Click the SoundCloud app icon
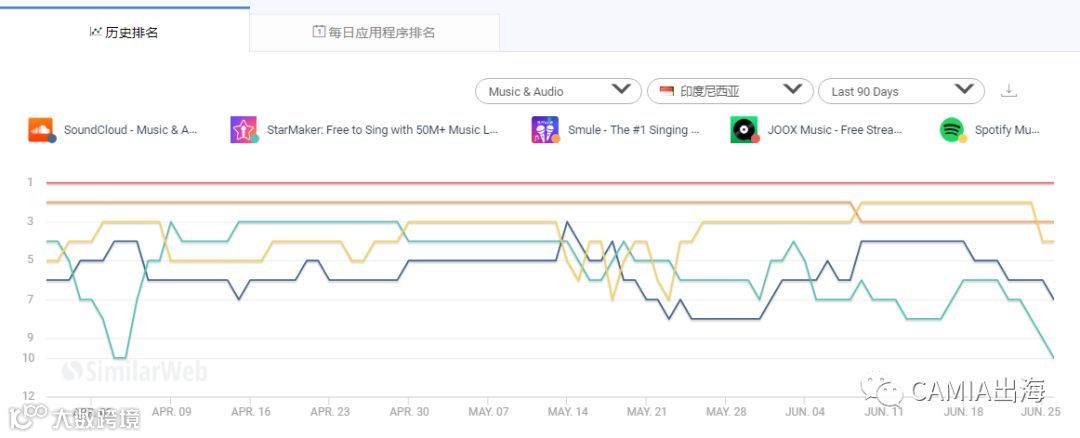The height and width of the screenshot is (438, 1080). [41, 129]
